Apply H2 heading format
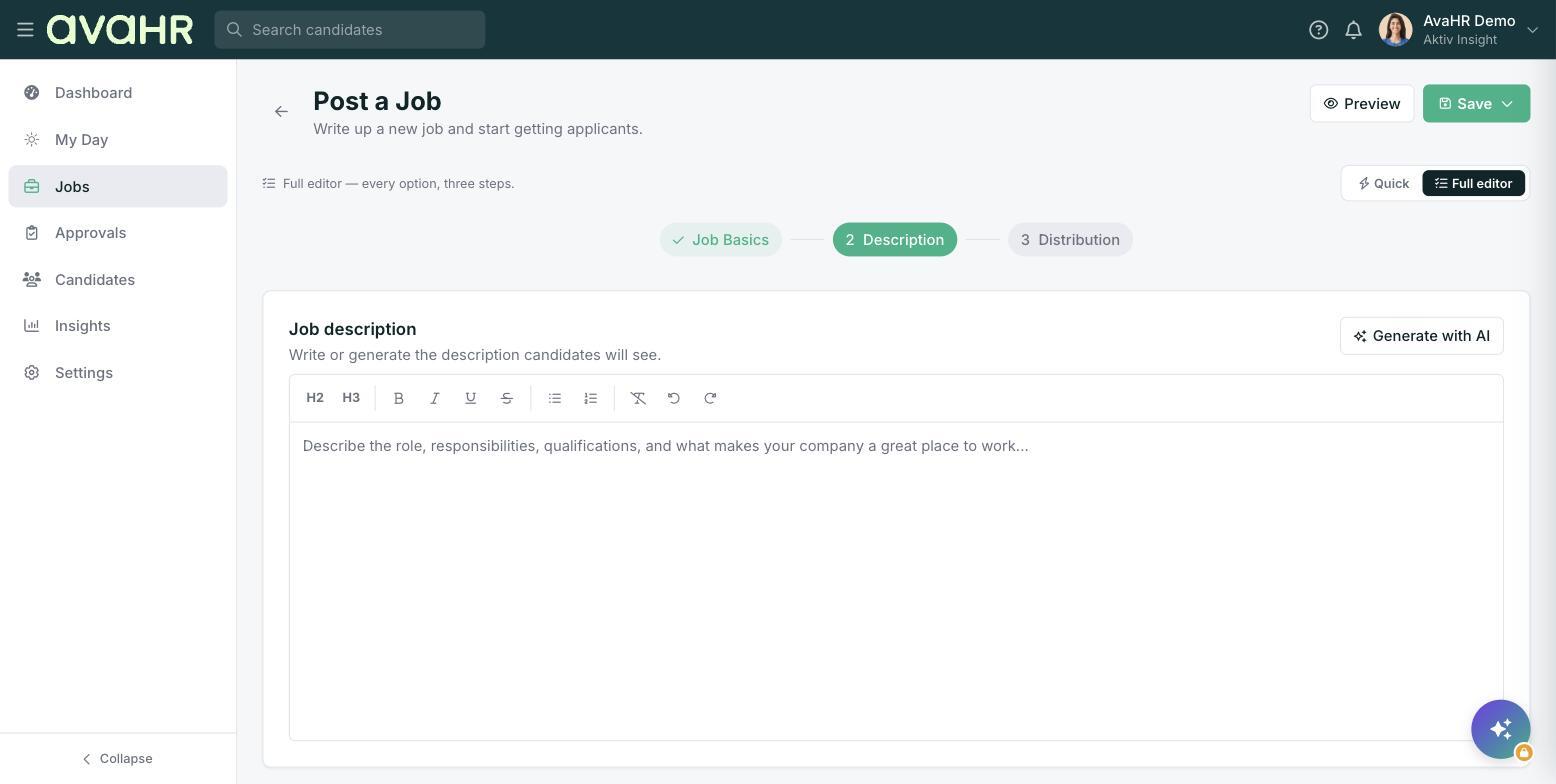Screen dimensions: 1556x784 pos(315,398)
